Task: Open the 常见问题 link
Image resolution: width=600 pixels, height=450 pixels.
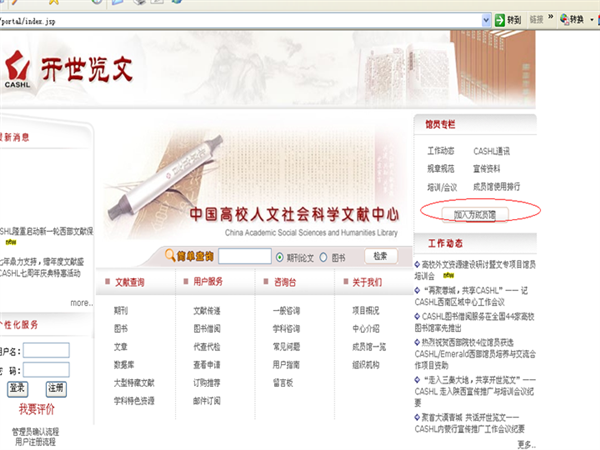Action: 286,347
